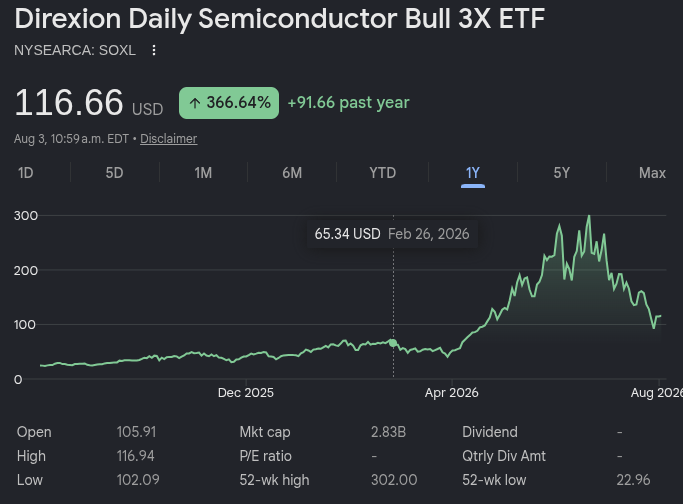Switch to the 5D chart range
Viewport: 683px width, 504px height.
tap(115, 173)
